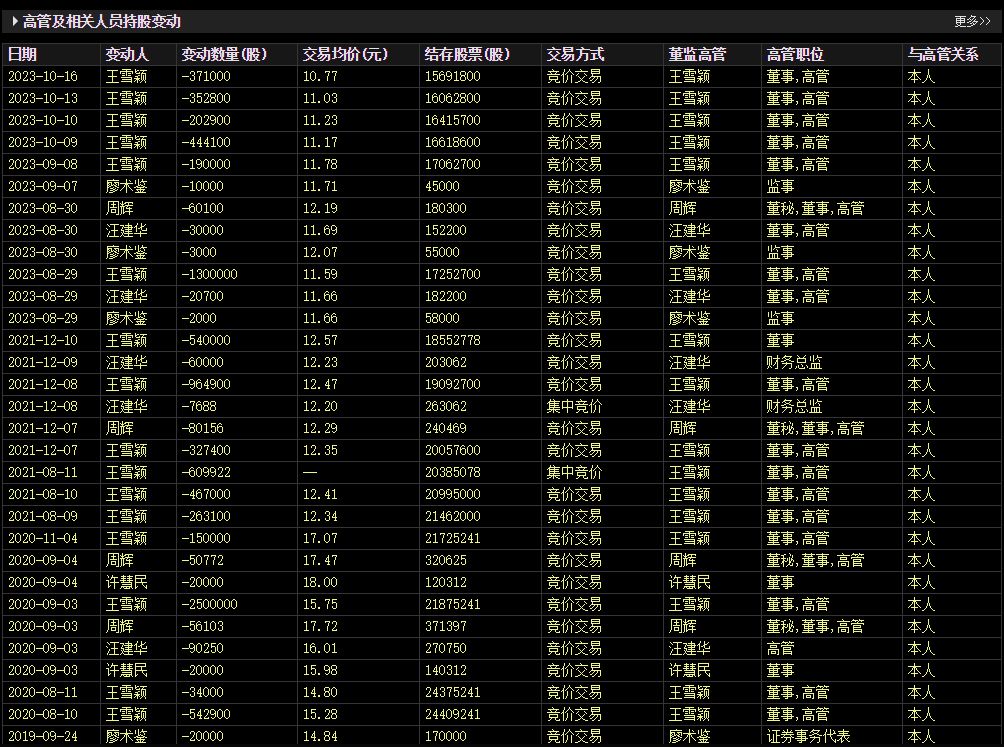The width and height of the screenshot is (1004, 747).
Task: Click the change amount -80156
Action: pyautogui.click(x=202, y=428)
